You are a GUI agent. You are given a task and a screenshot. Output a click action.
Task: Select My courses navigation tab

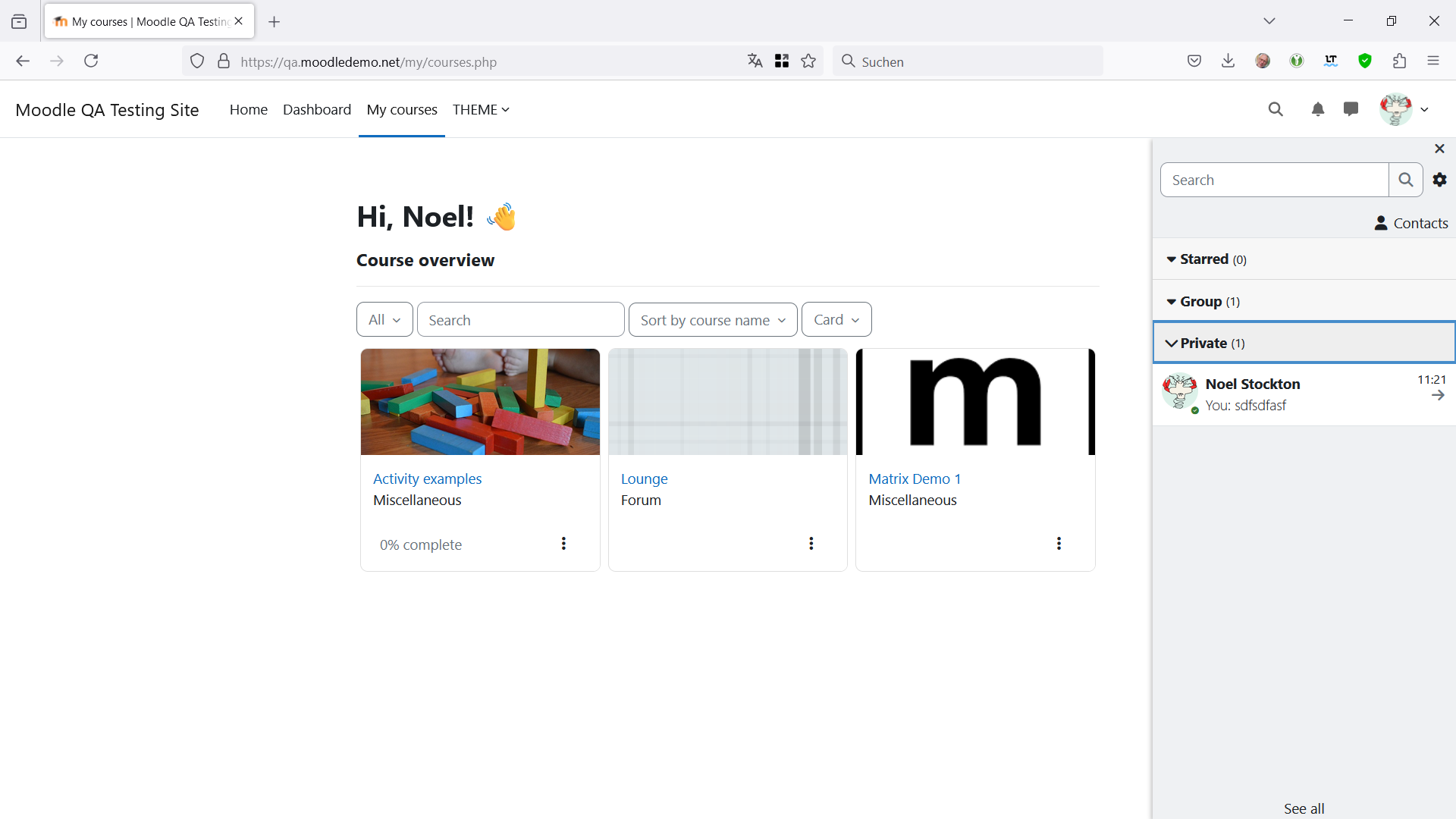[x=402, y=109]
